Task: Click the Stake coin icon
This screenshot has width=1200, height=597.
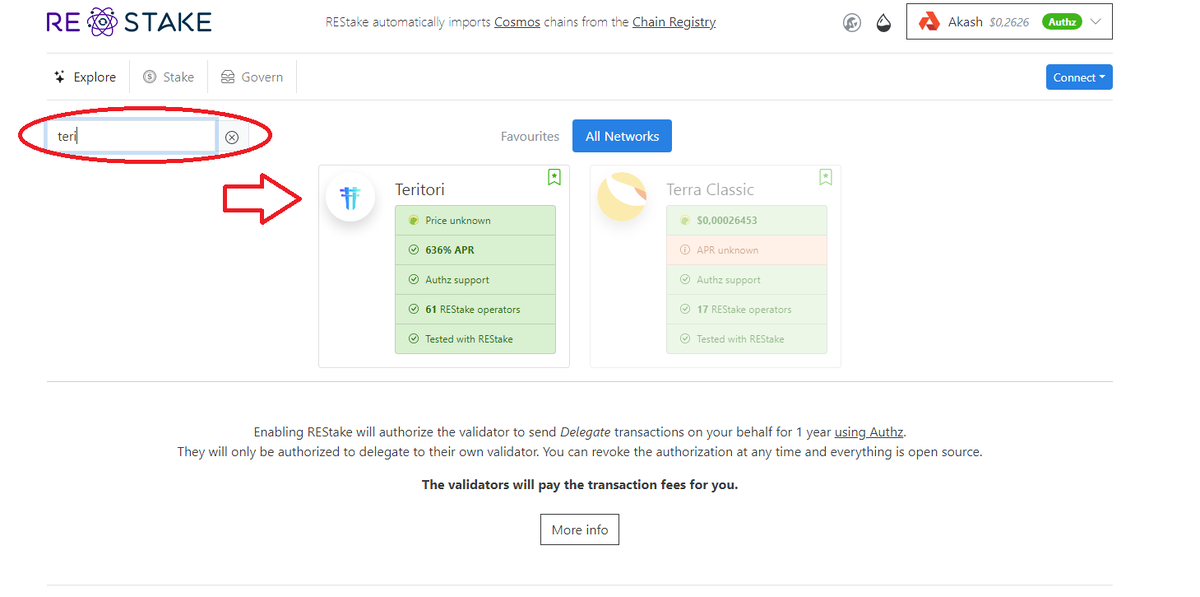Action: pos(150,77)
